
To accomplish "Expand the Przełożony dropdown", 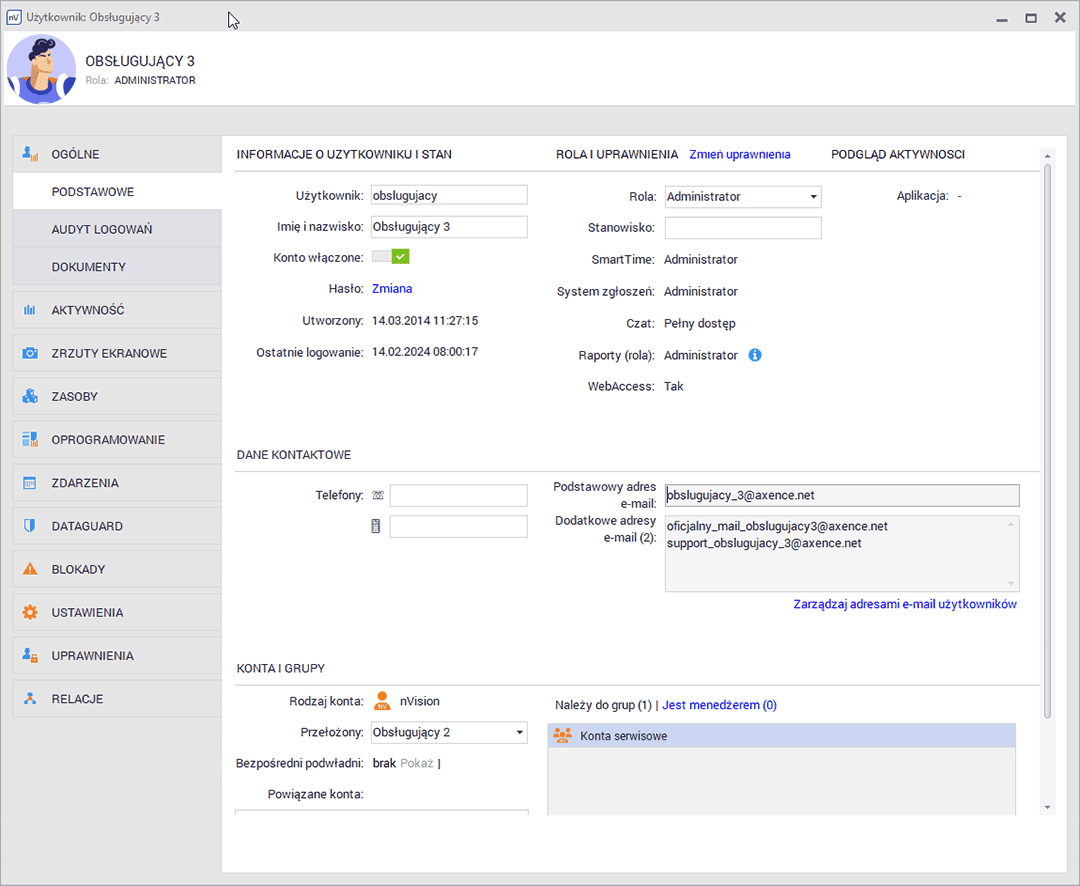I will (448, 733).
